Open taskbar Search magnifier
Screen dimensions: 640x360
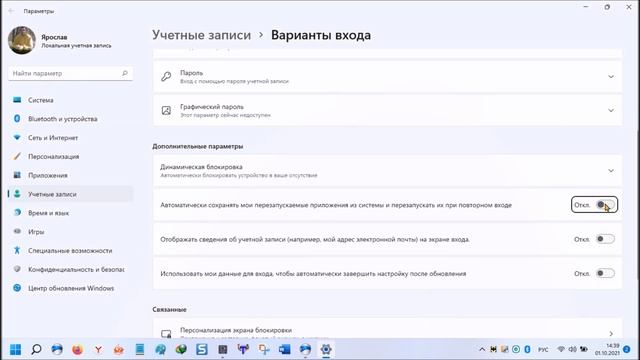click(x=36, y=349)
